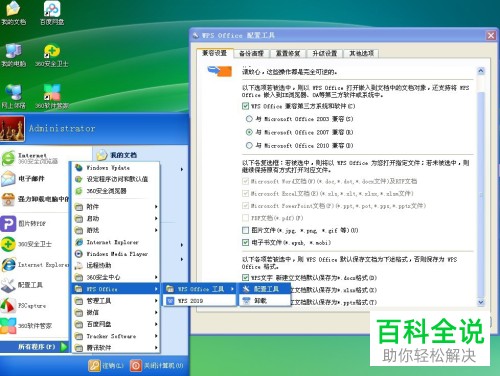
Task: Launch the 360安全卫士 desktop shortcut
Action: click(52, 55)
